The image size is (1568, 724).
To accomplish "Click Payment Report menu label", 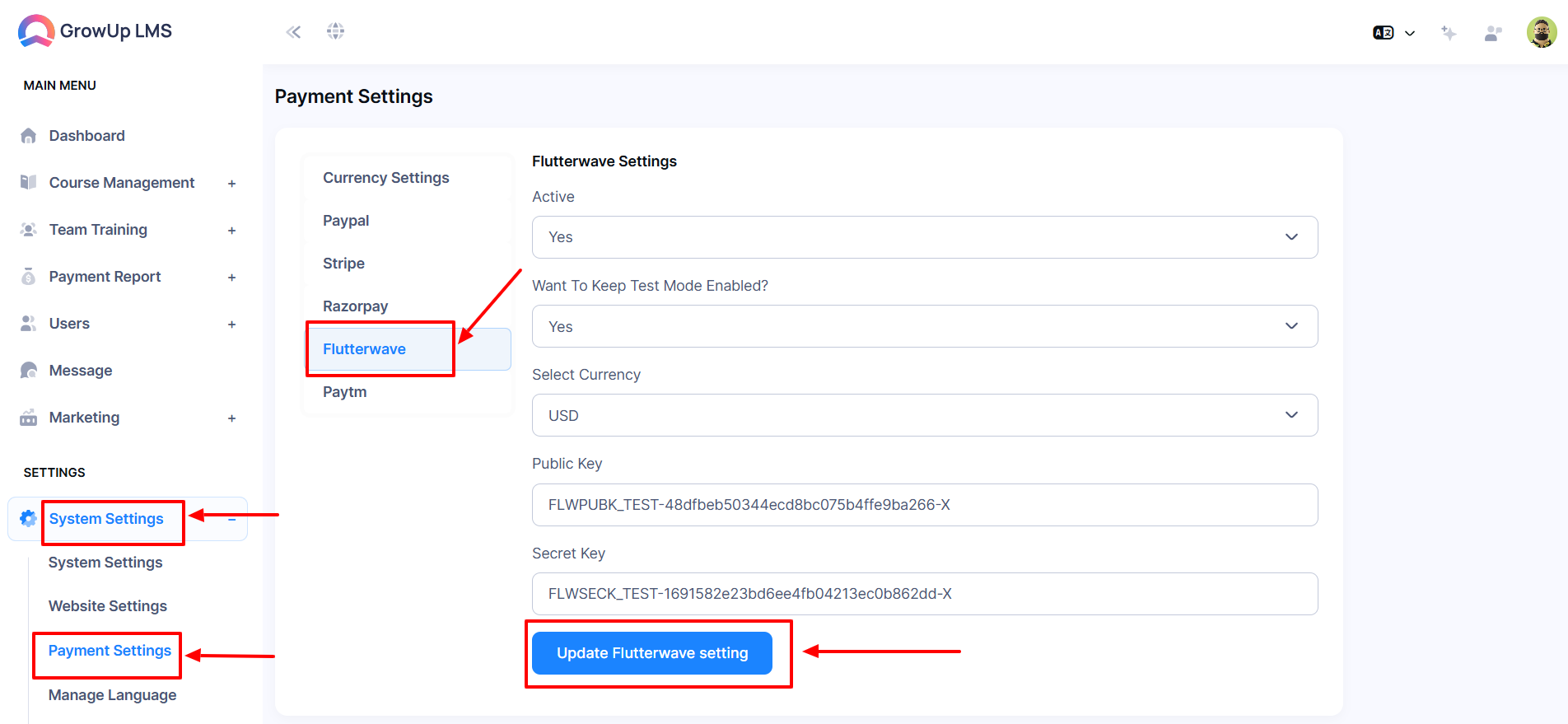I will tap(105, 277).
